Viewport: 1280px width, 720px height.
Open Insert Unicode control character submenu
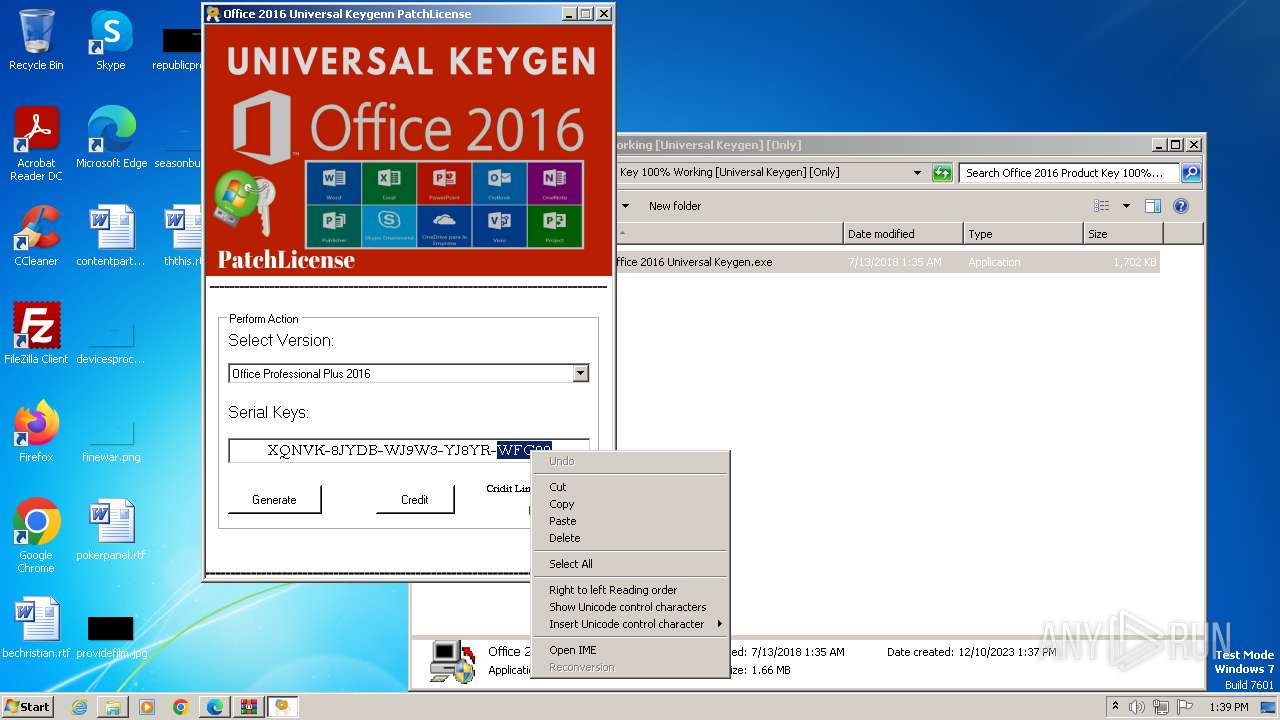pos(630,624)
